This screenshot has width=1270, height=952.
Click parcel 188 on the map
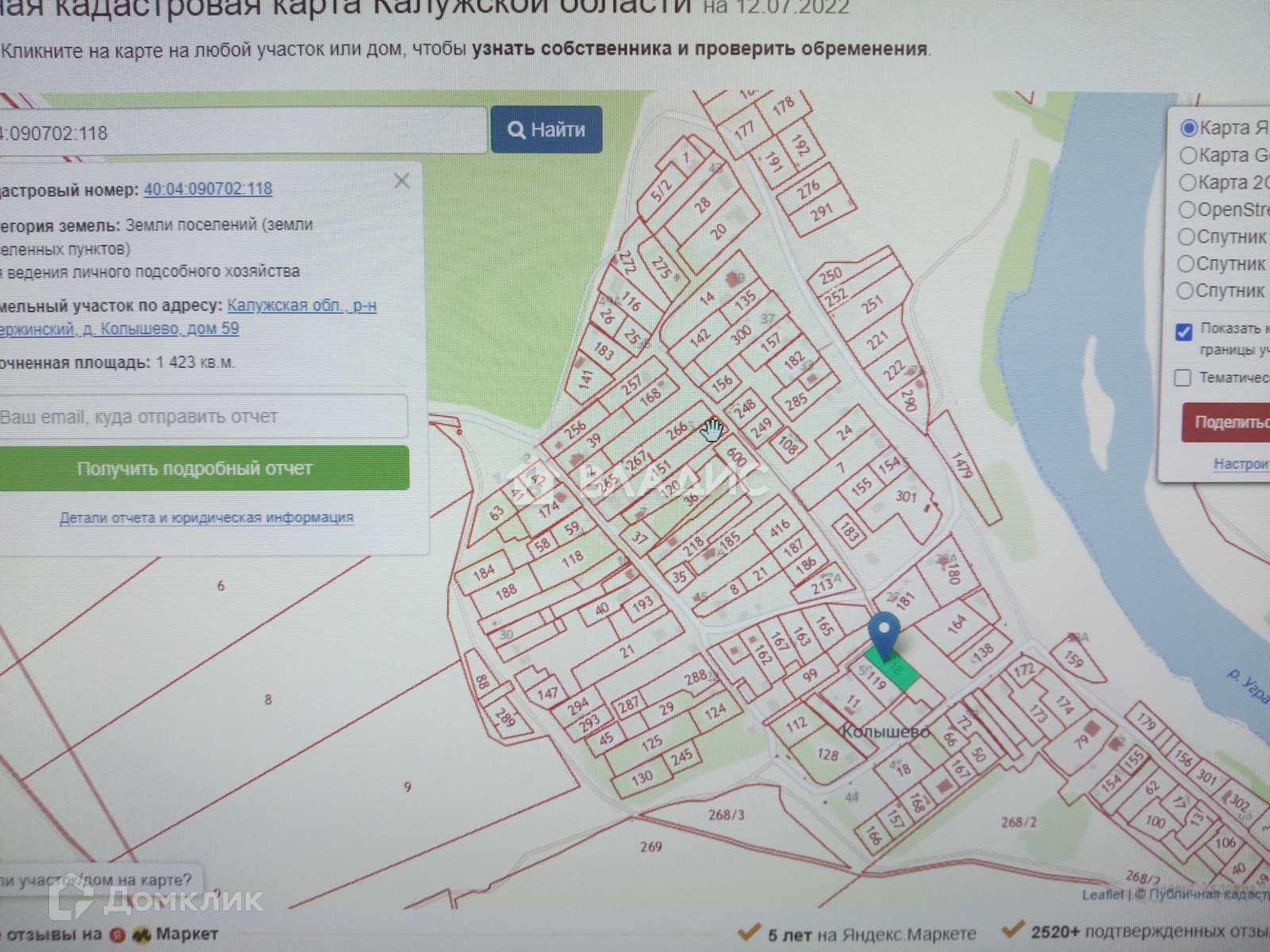pyautogui.click(x=506, y=591)
